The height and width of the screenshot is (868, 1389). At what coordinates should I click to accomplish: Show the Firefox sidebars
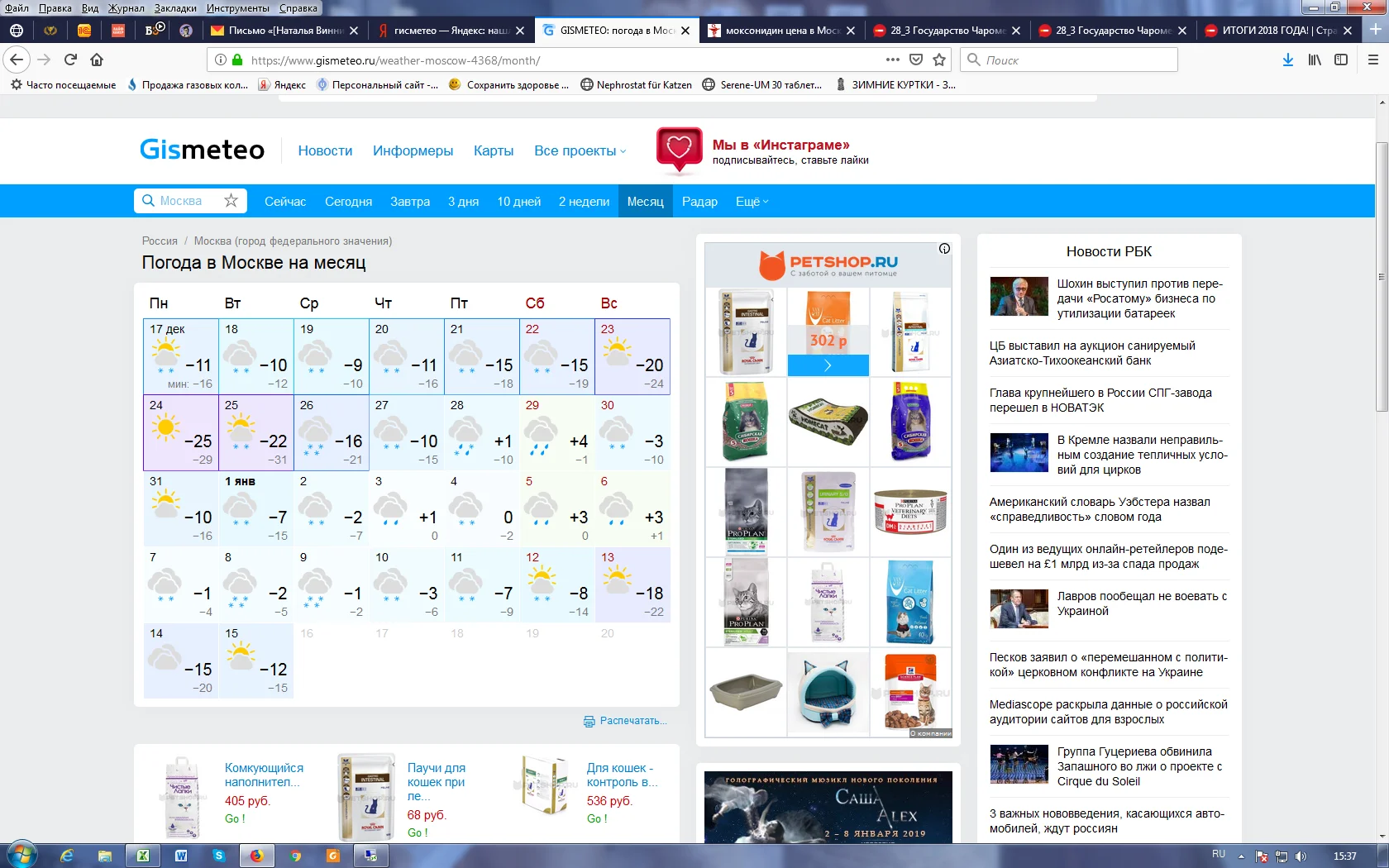click(1341, 60)
